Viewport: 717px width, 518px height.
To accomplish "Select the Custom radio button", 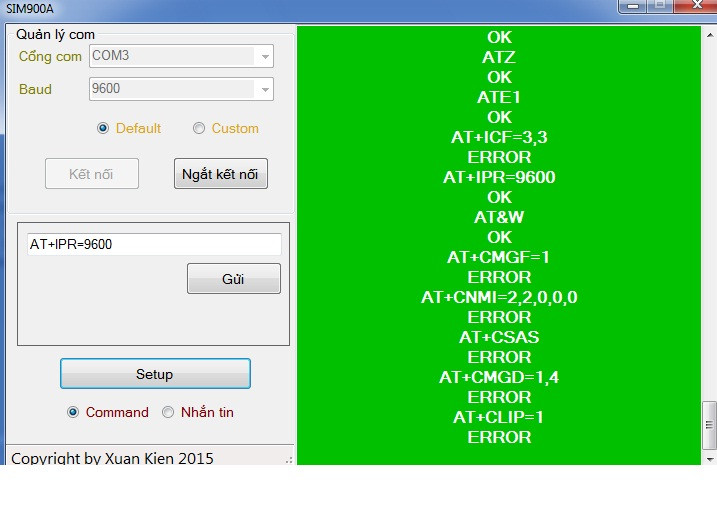I will coord(199,128).
